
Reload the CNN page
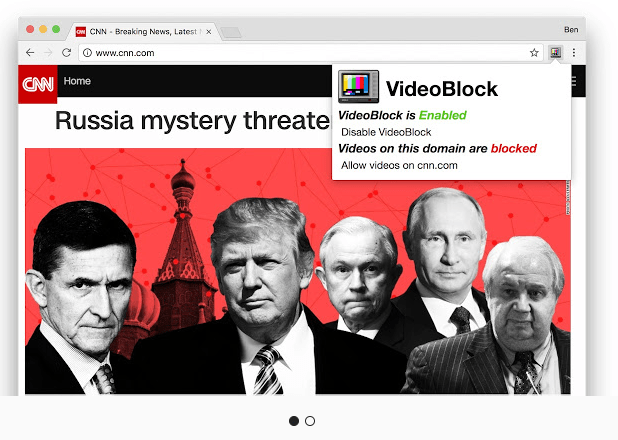coord(66,52)
